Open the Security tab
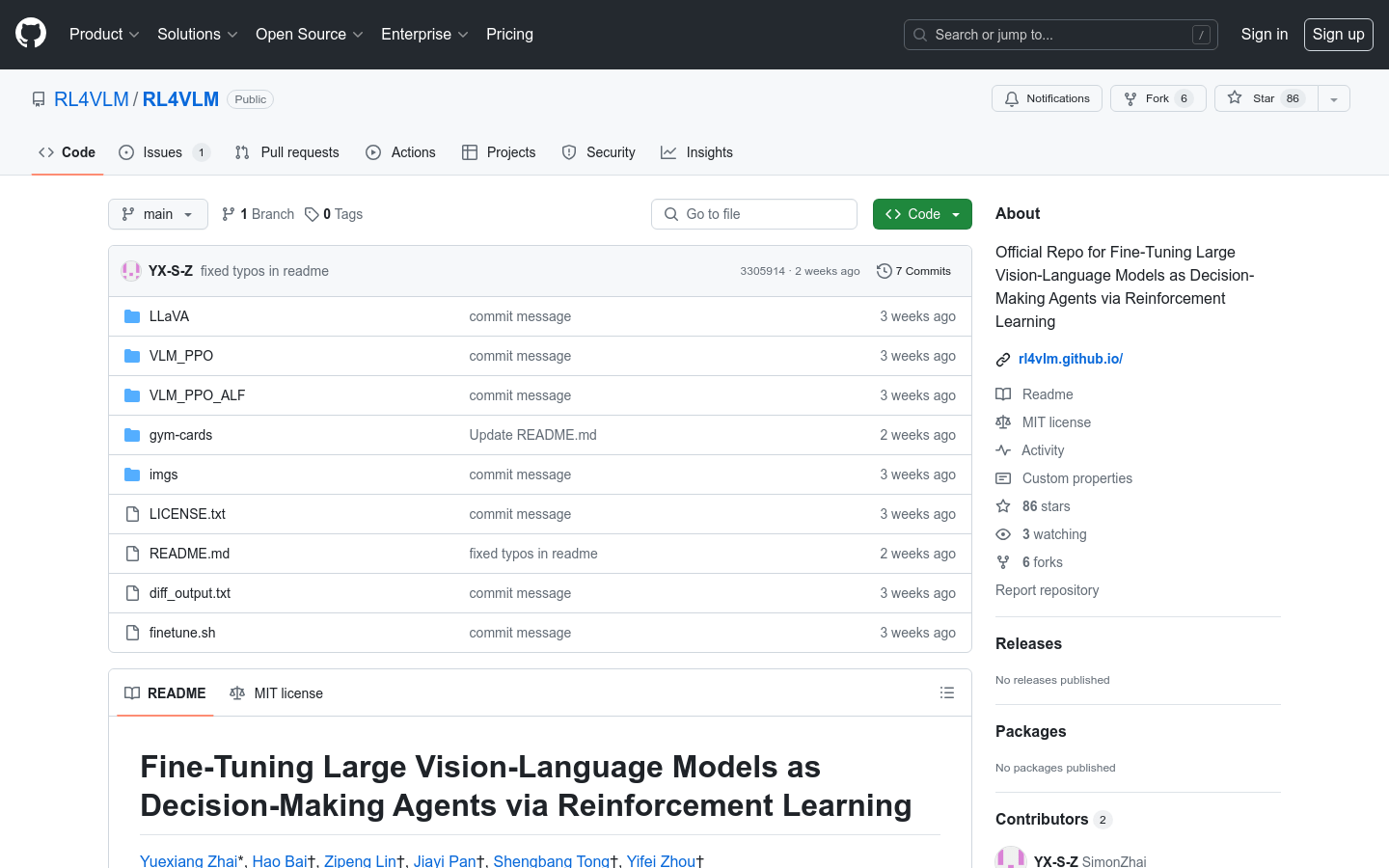Viewport: 1389px width, 868px height. [x=598, y=152]
